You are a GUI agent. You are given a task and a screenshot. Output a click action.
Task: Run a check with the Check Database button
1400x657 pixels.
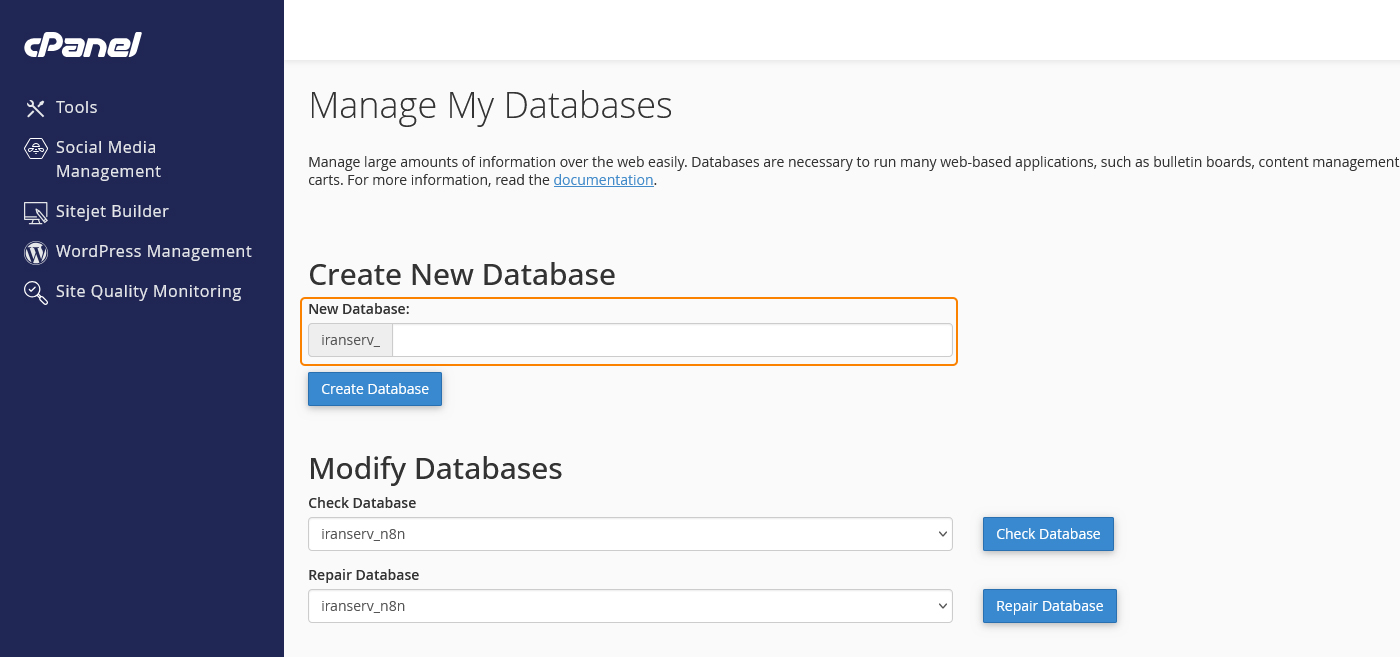tap(1048, 533)
